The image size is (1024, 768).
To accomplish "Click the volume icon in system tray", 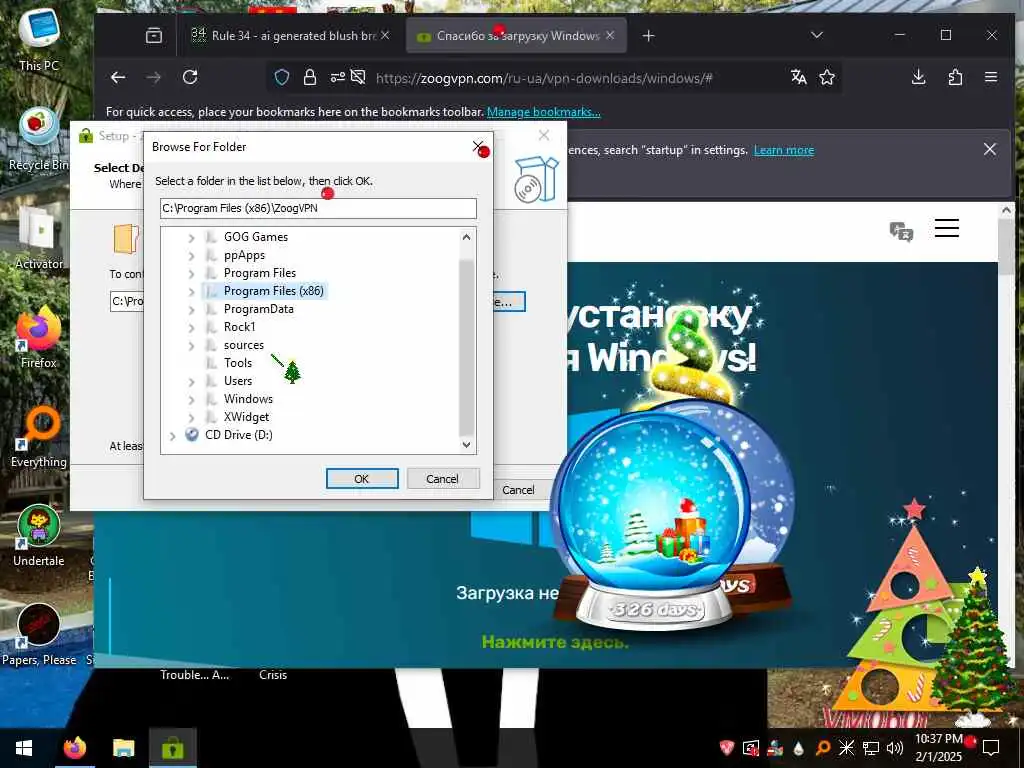I will pos(895,748).
